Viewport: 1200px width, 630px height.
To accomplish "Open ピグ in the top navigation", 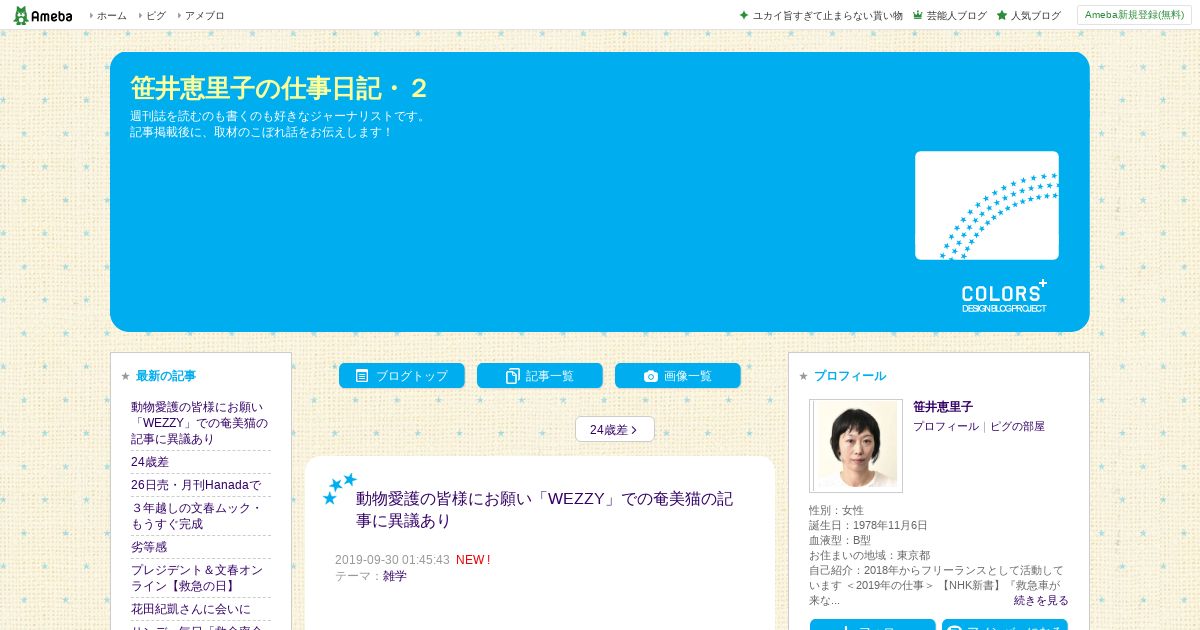I will (156, 16).
